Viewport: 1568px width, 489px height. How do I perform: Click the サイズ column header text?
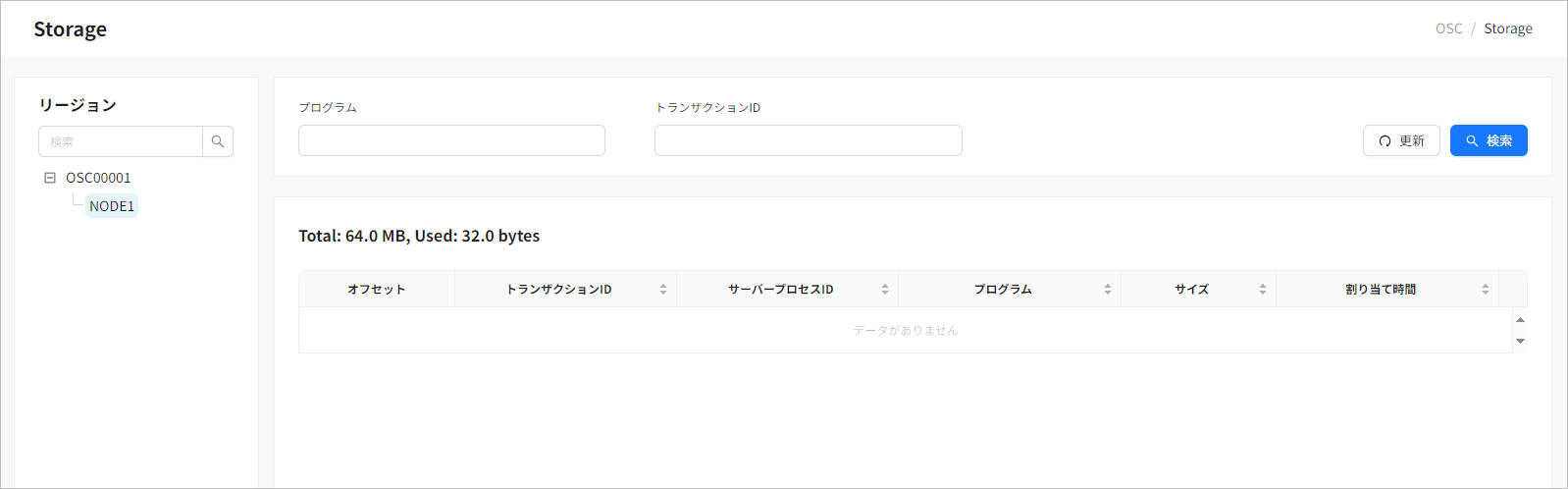1191,290
